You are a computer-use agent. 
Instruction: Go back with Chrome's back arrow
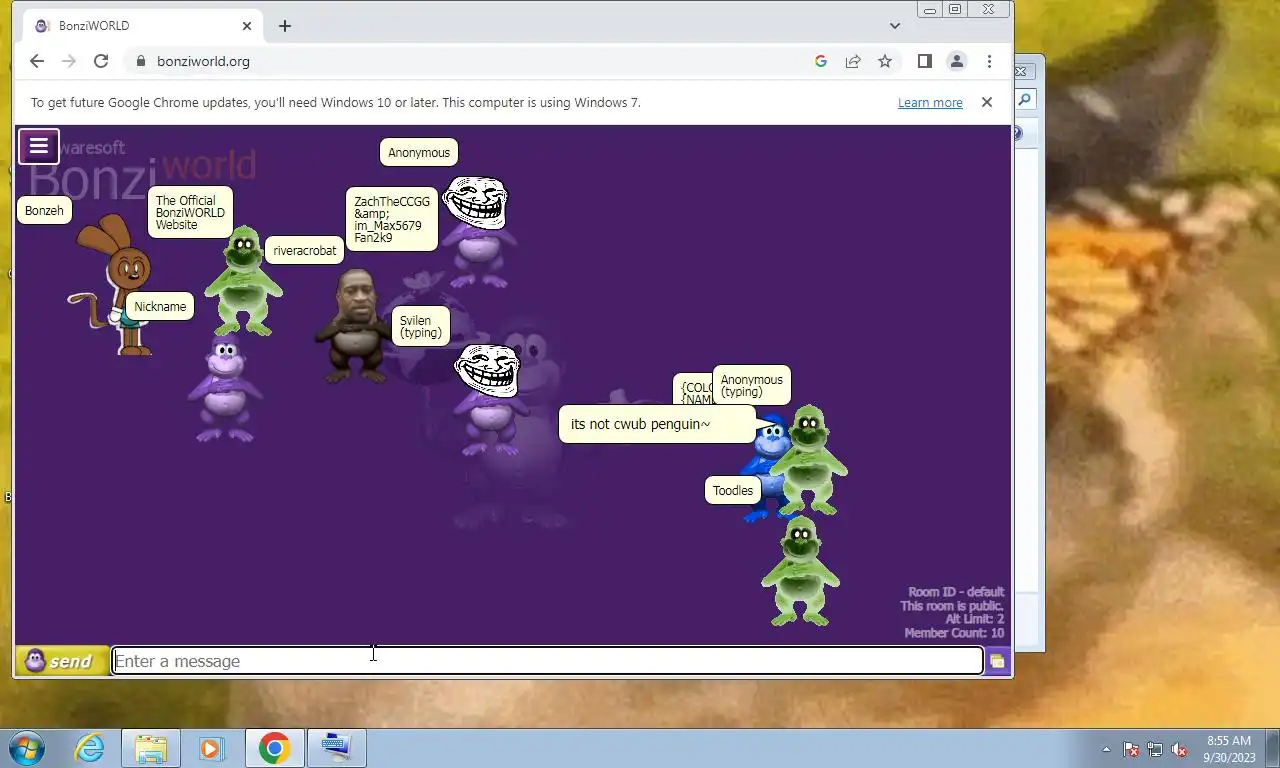click(37, 61)
